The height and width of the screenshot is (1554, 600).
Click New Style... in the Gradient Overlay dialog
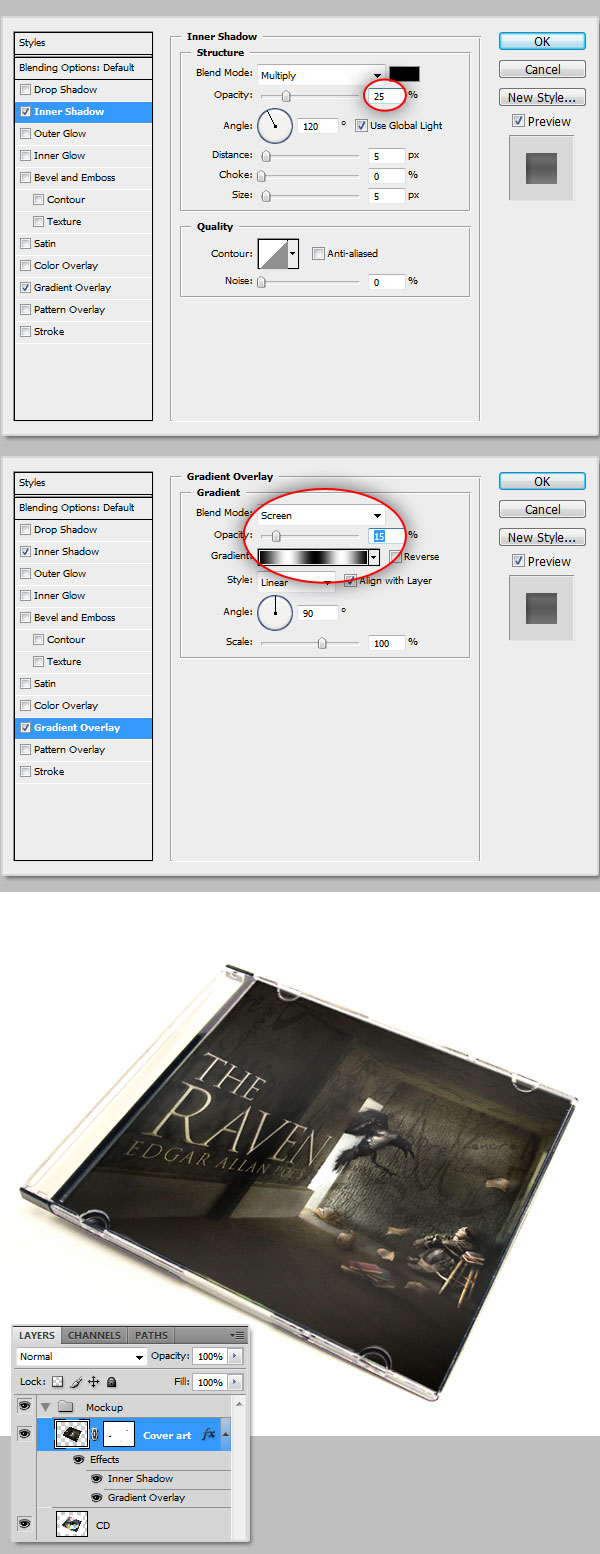(x=542, y=537)
